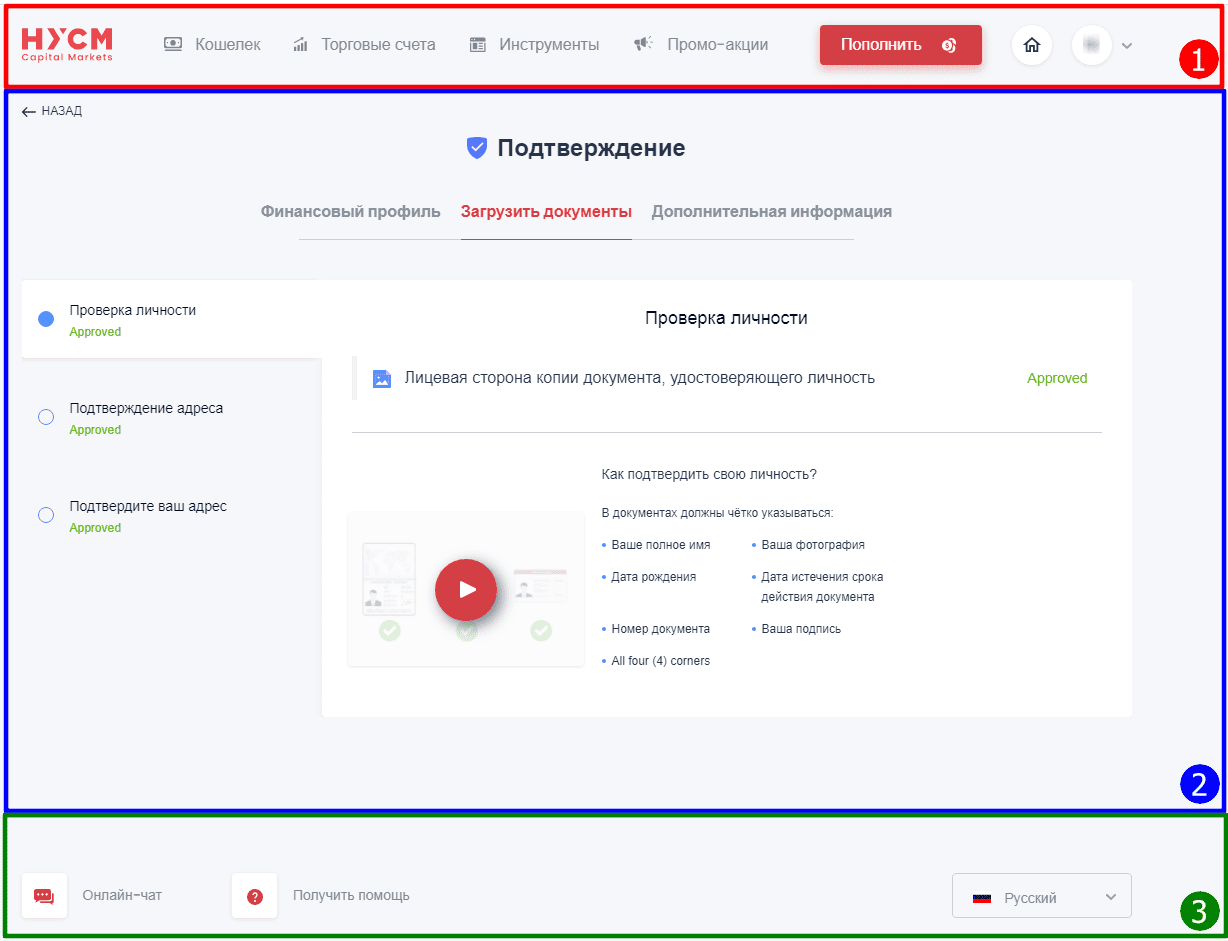
Task: Click the Онлайн-чат text link
Action: click(122, 895)
